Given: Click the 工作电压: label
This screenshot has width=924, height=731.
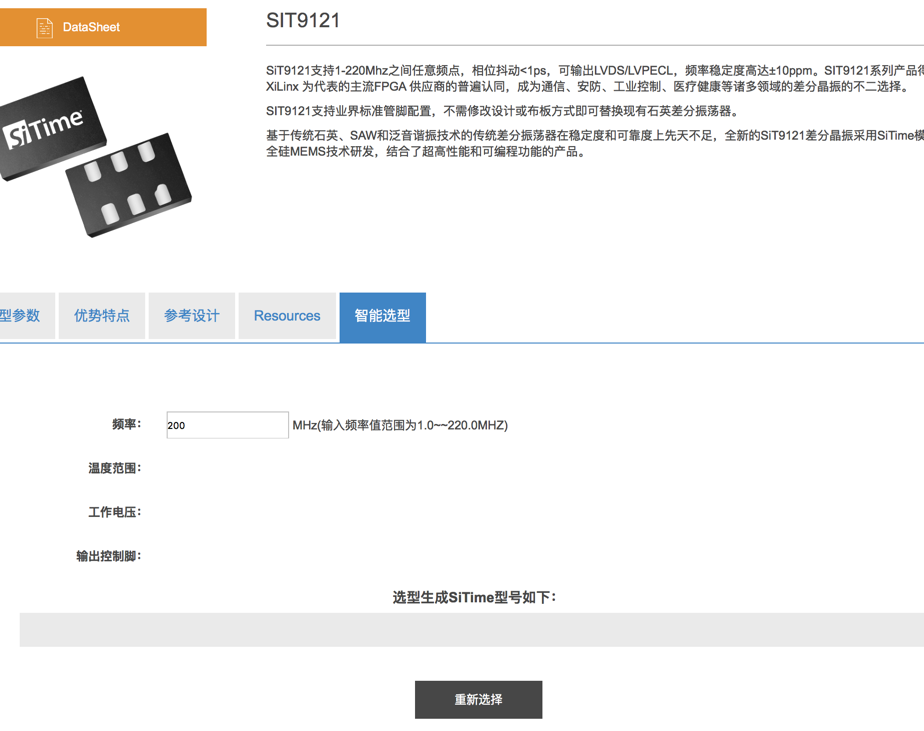Looking at the screenshot, I should [115, 512].
